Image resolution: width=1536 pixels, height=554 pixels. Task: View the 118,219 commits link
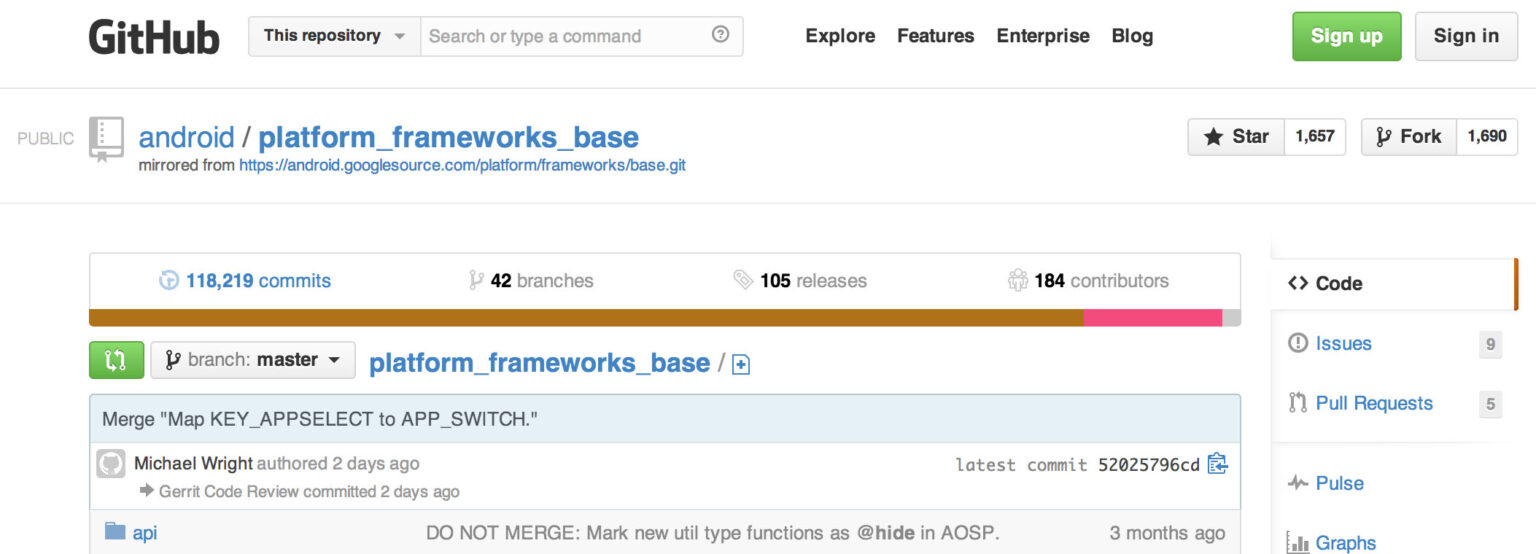tap(258, 281)
